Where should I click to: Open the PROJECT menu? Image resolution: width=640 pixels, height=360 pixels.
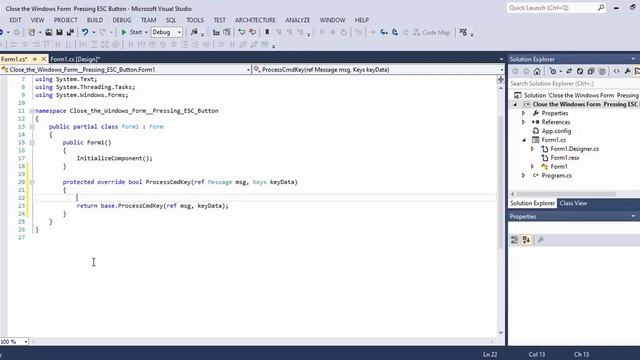tap(65, 20)
